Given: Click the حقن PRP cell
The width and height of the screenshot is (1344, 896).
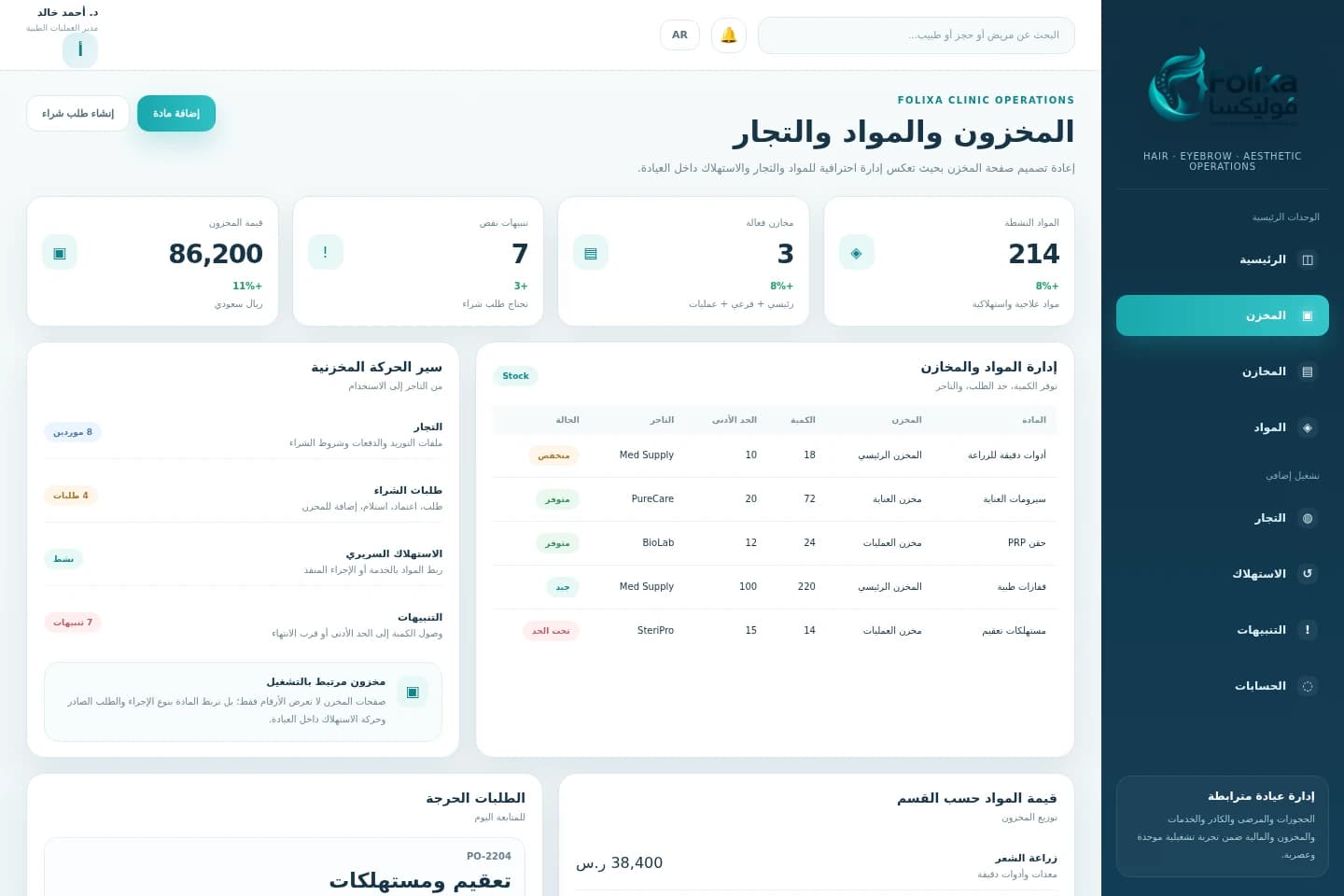Looking at the screenshot, I should 1027,543.
